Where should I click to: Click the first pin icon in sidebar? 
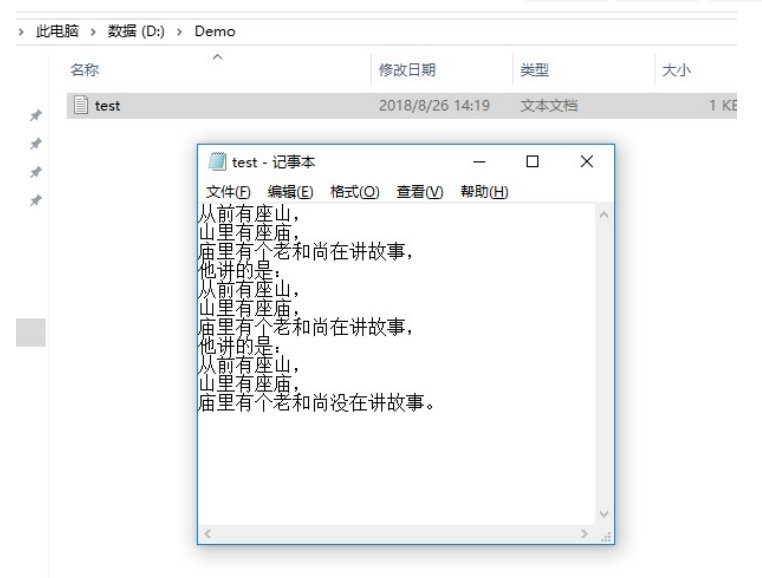pos(35,115)
